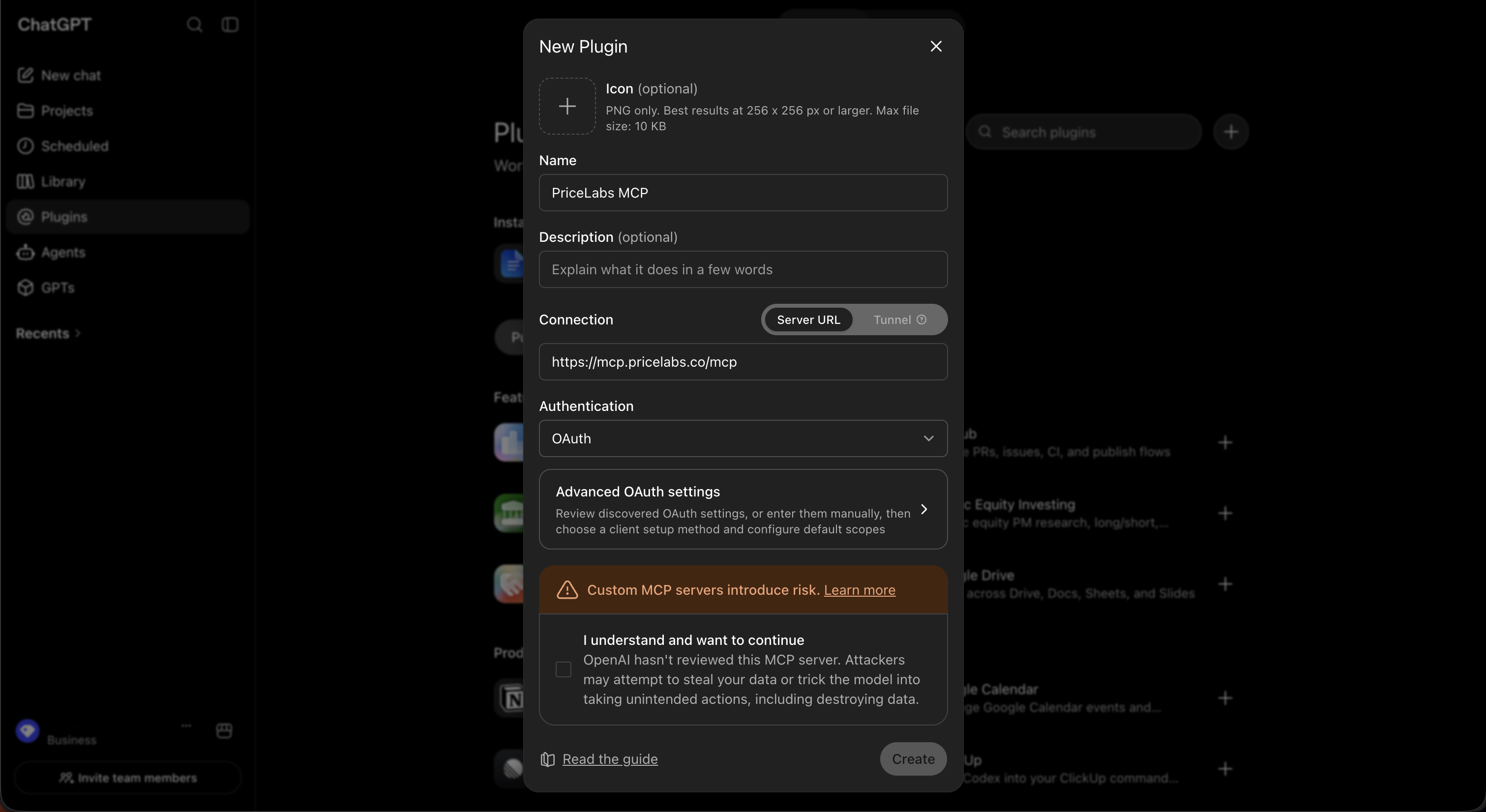Close the New Plugin dialog
The height and width of the screenshot is (812, 1486).
point(936,46)
